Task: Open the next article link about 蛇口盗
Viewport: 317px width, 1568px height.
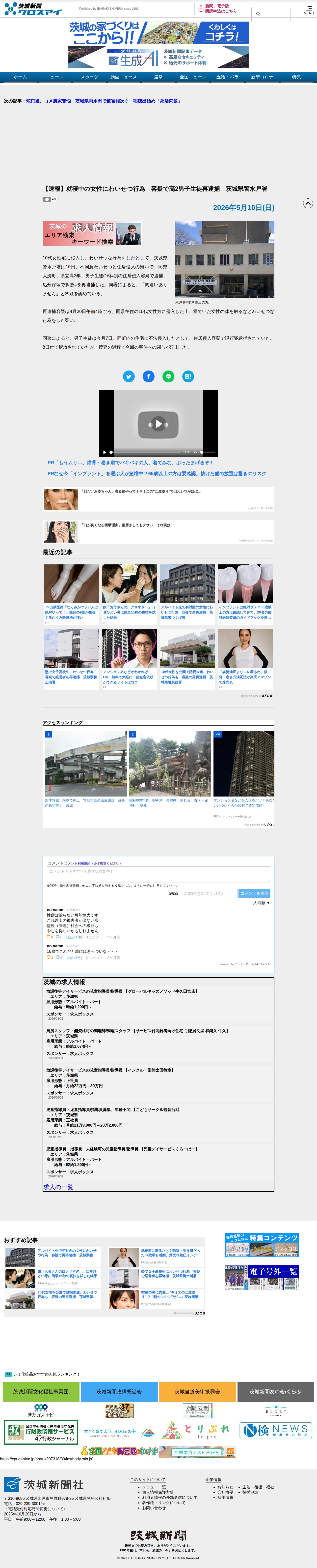Action: click(x=104, y=101)
